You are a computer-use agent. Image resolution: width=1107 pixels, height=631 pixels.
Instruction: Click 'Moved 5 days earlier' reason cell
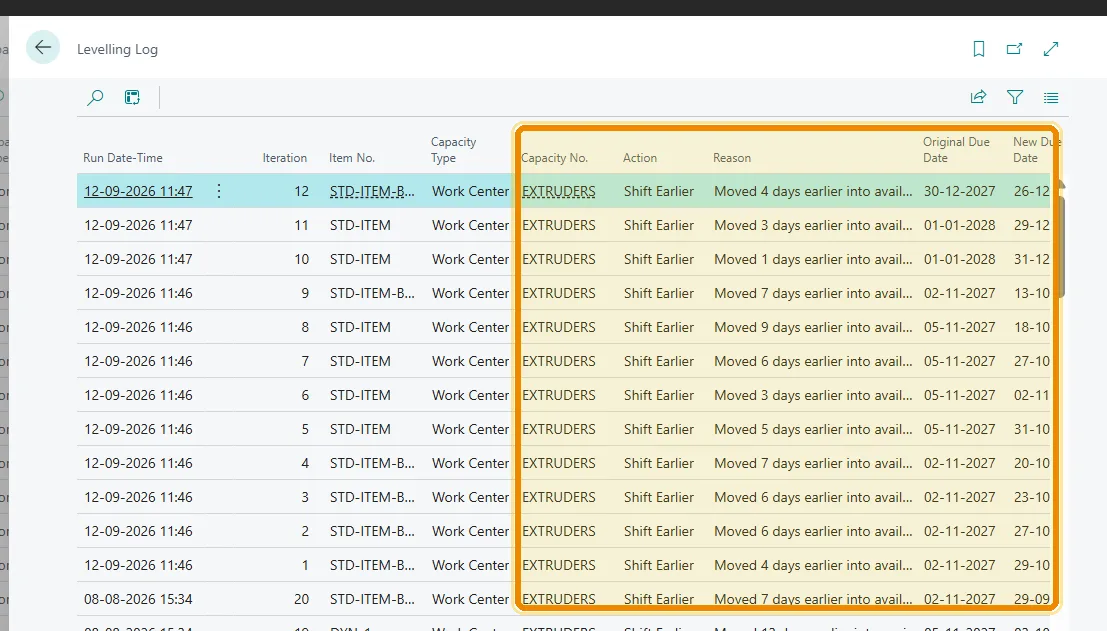coord(813,429)
